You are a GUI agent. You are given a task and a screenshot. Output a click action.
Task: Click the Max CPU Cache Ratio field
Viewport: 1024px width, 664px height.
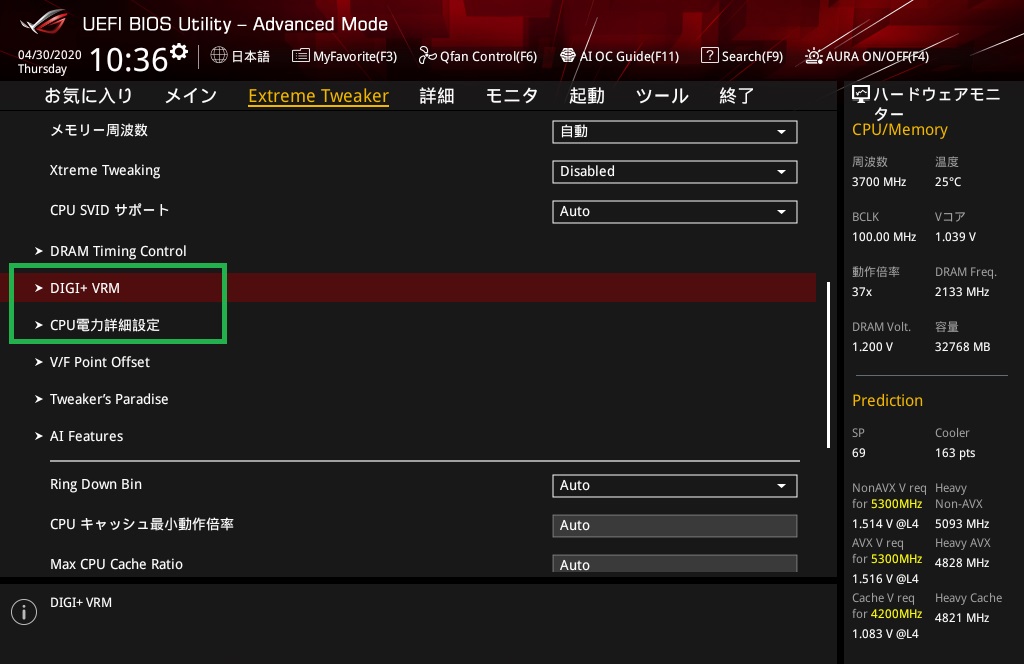(x=675, y=563)
